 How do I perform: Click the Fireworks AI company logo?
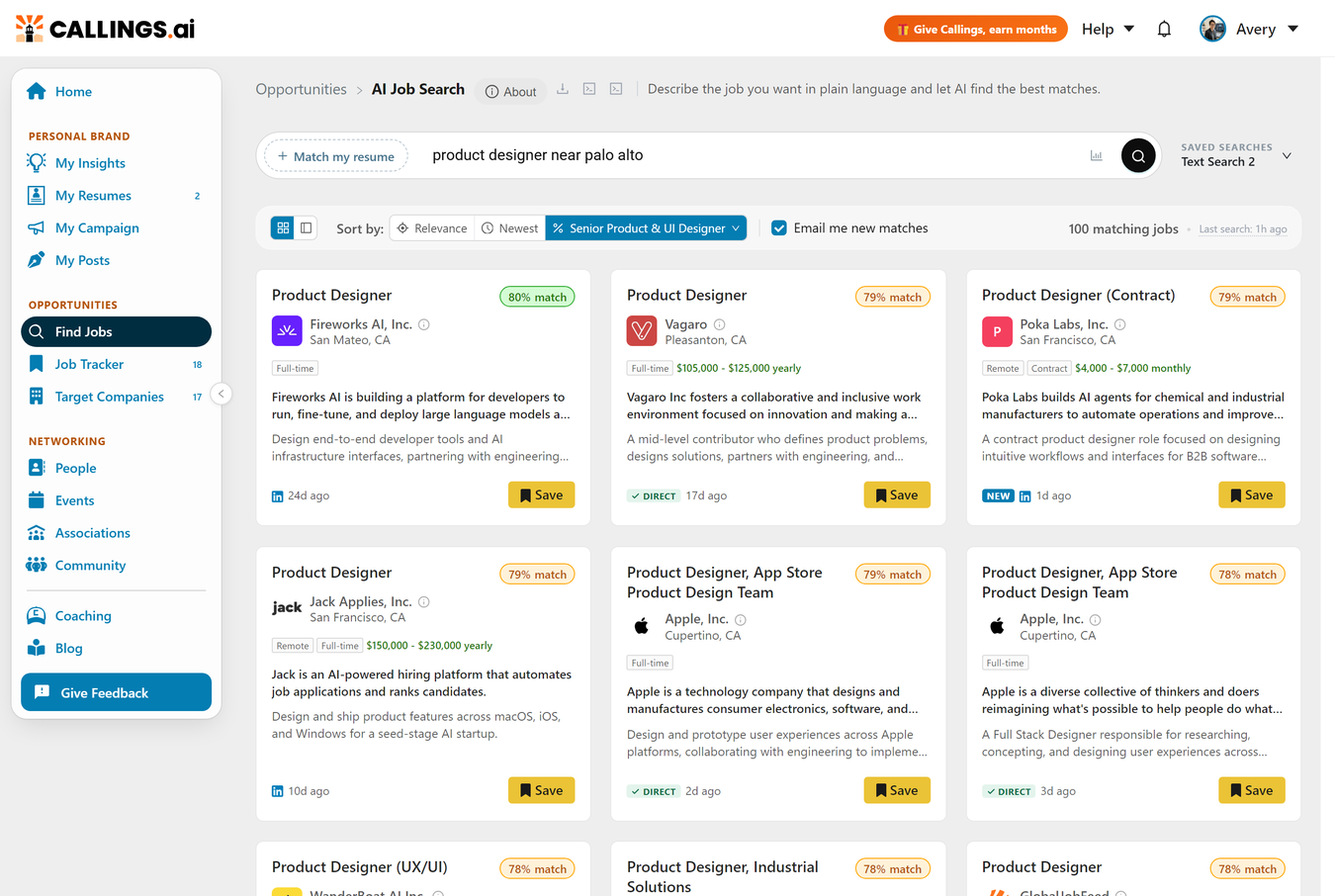coord(287,331)
